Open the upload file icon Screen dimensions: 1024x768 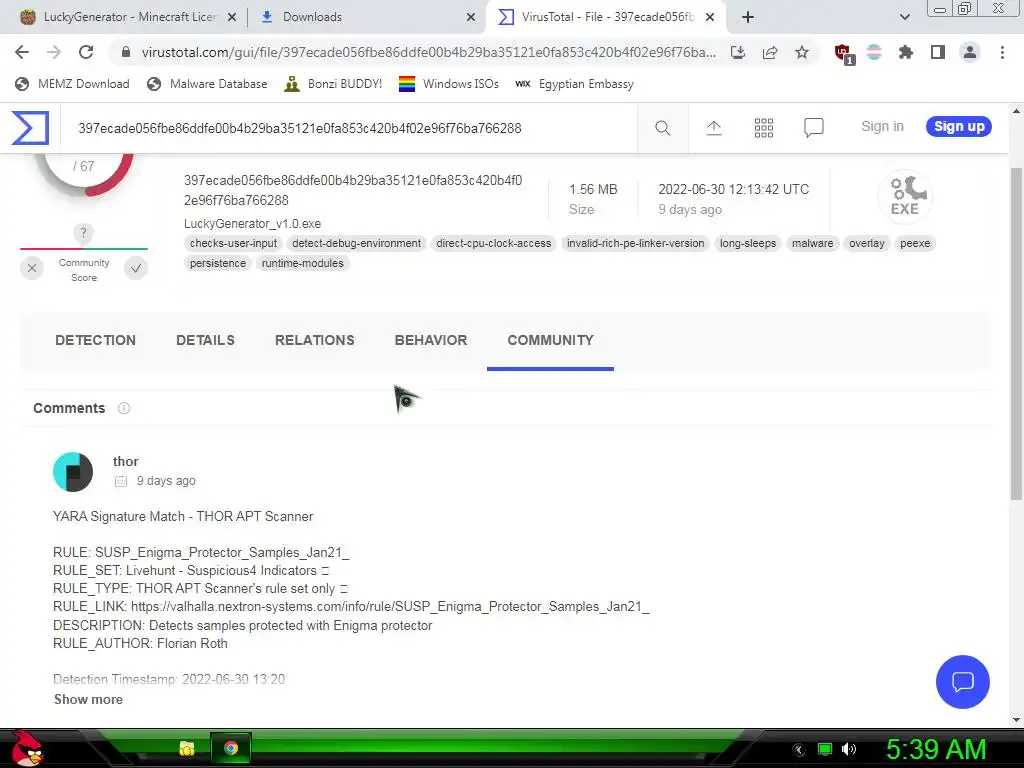pos(714,128)
